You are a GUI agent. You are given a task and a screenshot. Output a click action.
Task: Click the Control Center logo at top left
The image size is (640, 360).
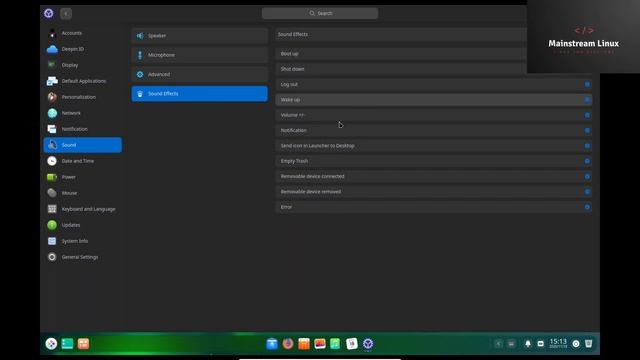49,13
